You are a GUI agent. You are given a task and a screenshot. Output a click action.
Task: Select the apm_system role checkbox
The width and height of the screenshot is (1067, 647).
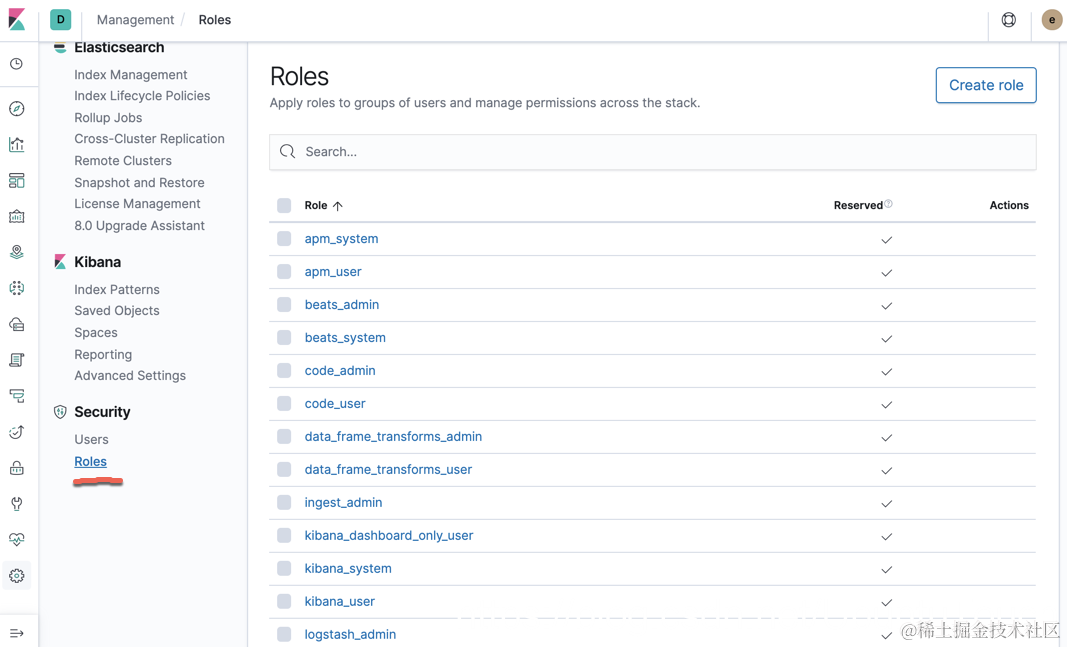pos(284,239)
